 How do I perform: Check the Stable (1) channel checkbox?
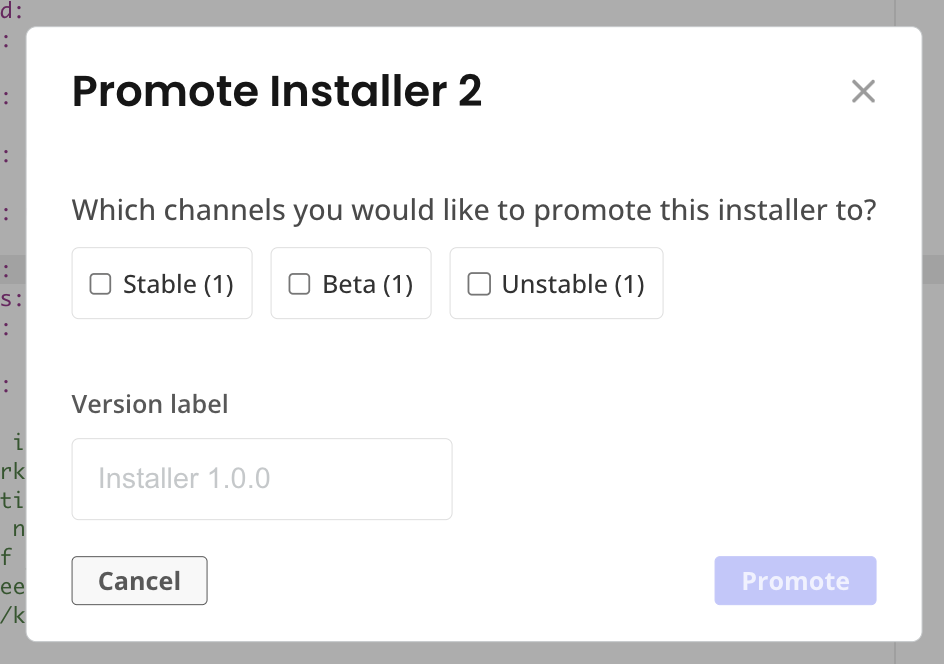(x=99, y=284)
